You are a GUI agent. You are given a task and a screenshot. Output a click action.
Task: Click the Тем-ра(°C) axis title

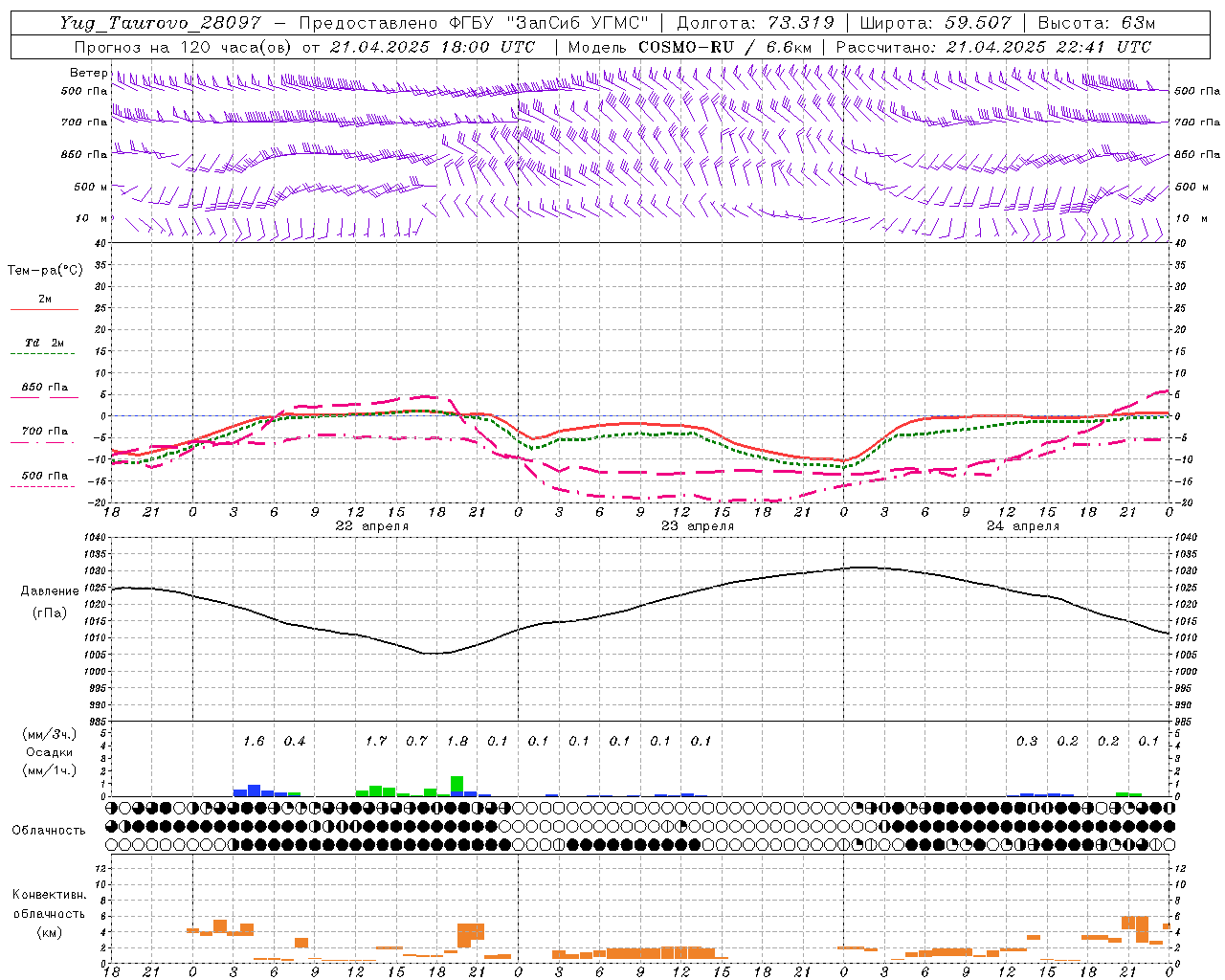[x=45, y=271]
